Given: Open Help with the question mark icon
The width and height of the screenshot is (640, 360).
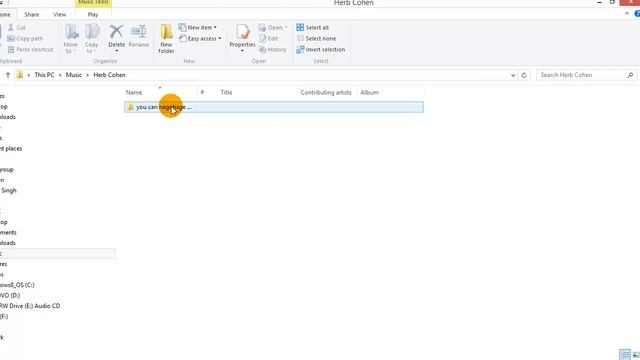Looking at the screenshot, I should point(637,14).
